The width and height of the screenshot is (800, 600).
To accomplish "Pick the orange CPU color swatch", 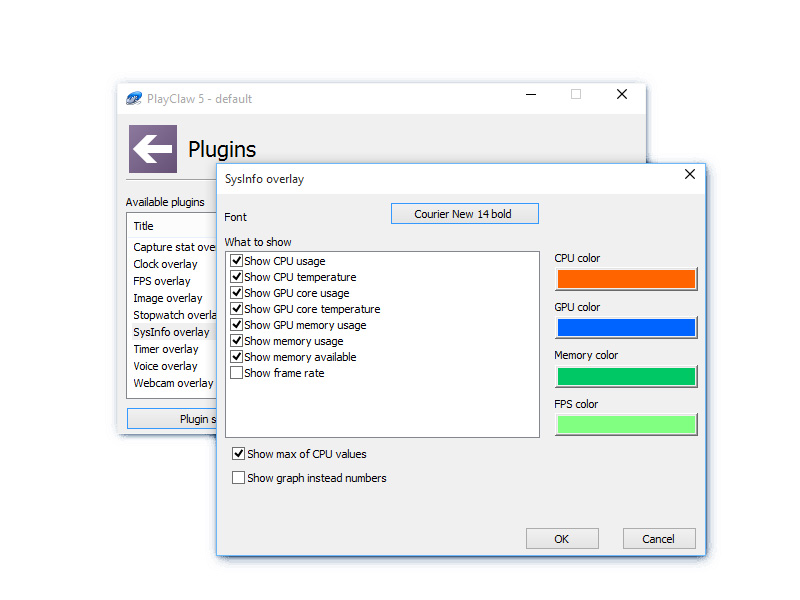I will [x=626, y=279].
